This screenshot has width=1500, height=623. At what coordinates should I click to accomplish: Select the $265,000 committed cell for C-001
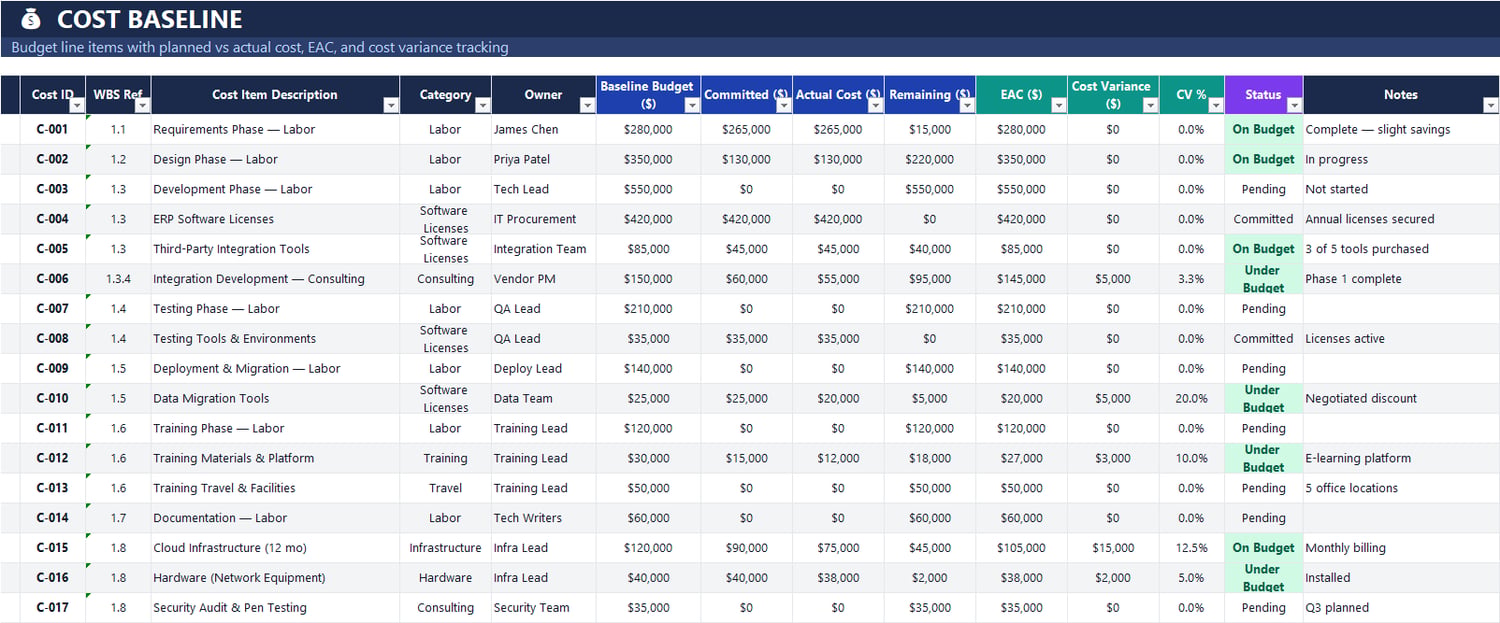[x=746, y=129]
